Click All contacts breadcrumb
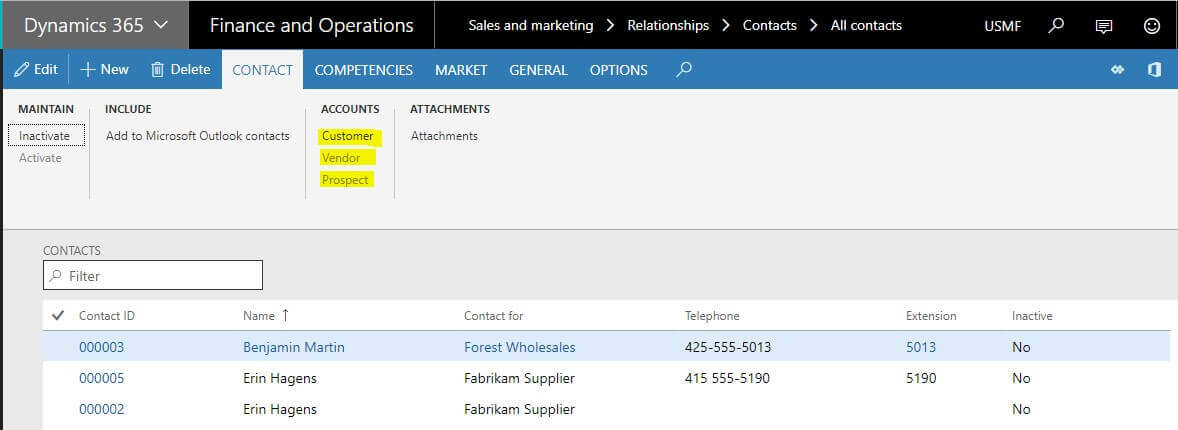 coord(866,26)
